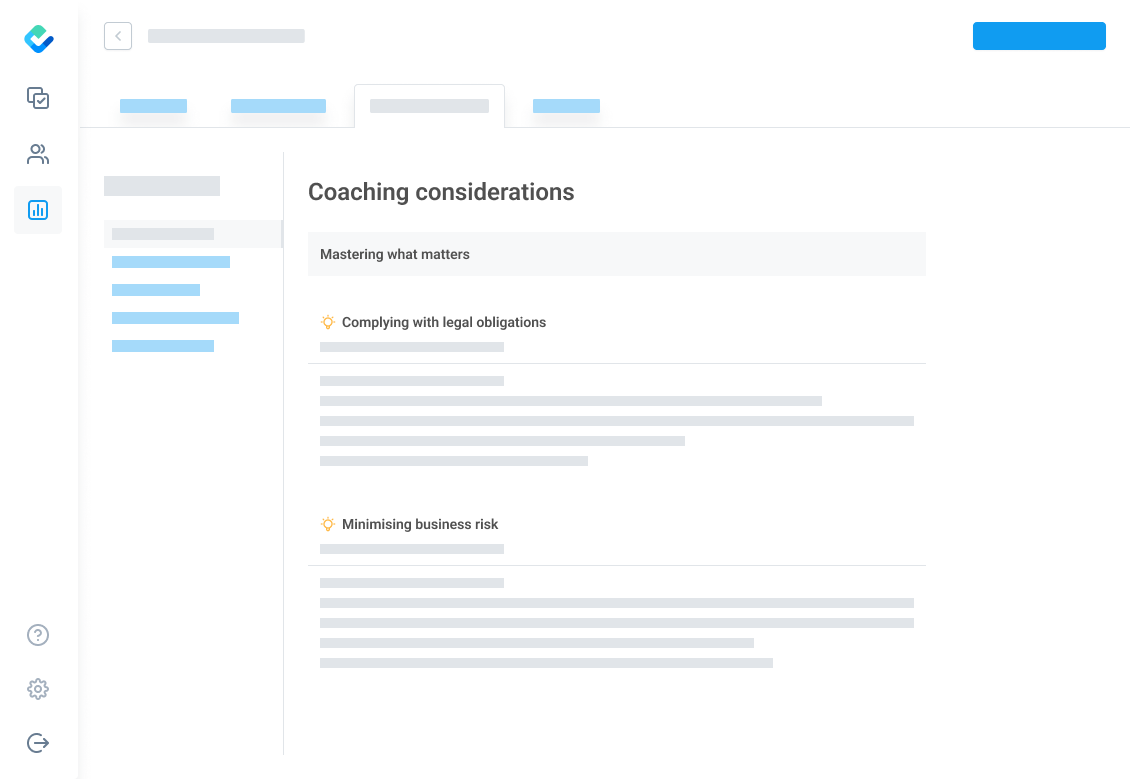This screenshot has width=1130, height=779.
Task: Click lightbulb icon beside Minimising business risk
Action: [328, 524]
